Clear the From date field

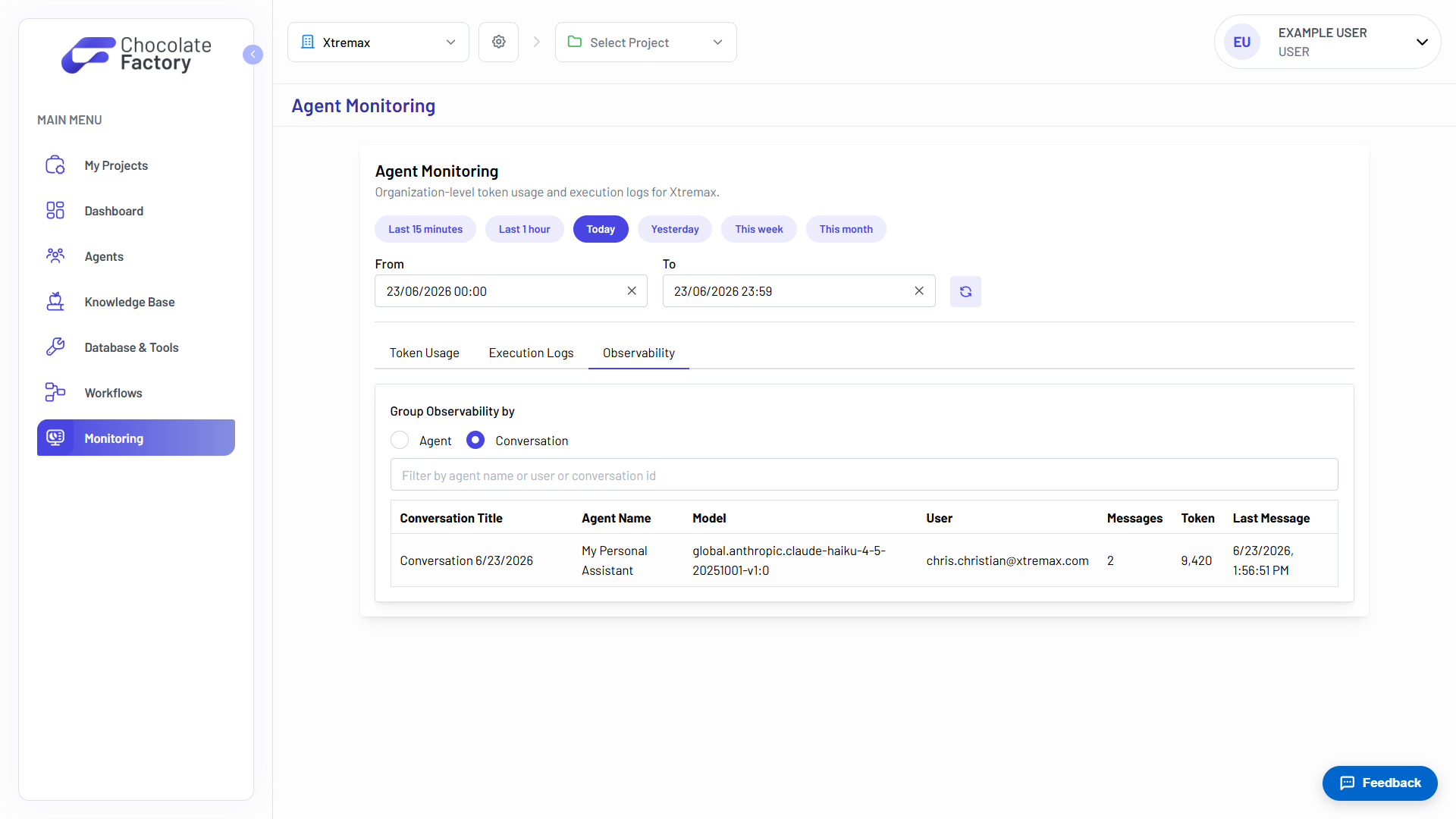tap(632, 291)
